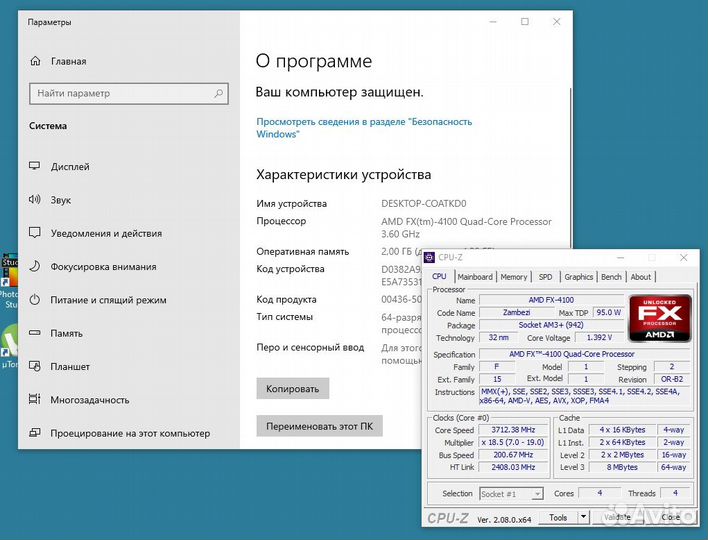The height and width of the screenshot is (540, 708).
Task: Click the device name DESKTOP-COATKD0
Action: (x=424, y=204)
